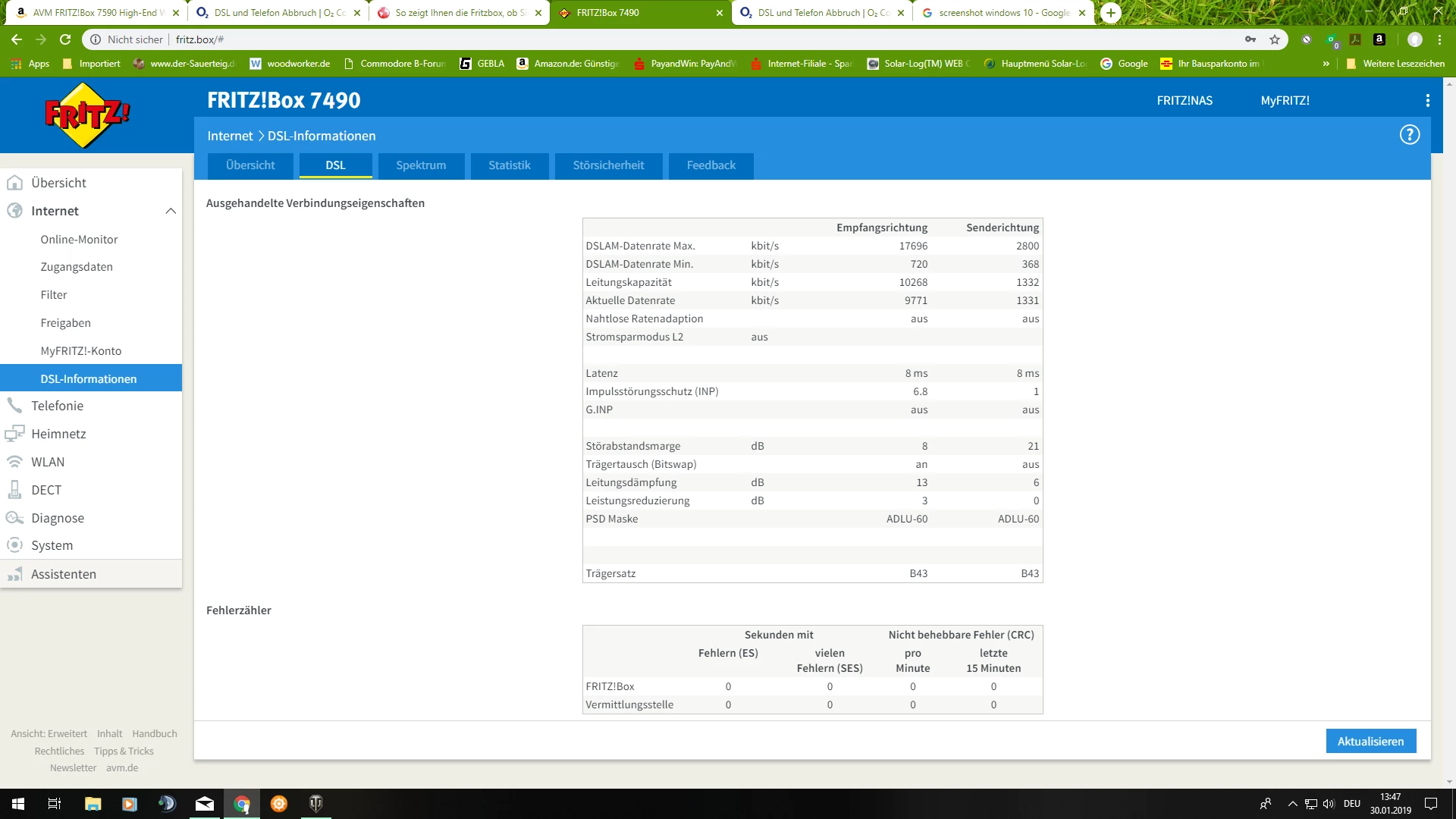The image size is (1456, 819).
Task: Expand the Heimnetz sidebar section
Action: click(x=58, y=434)
